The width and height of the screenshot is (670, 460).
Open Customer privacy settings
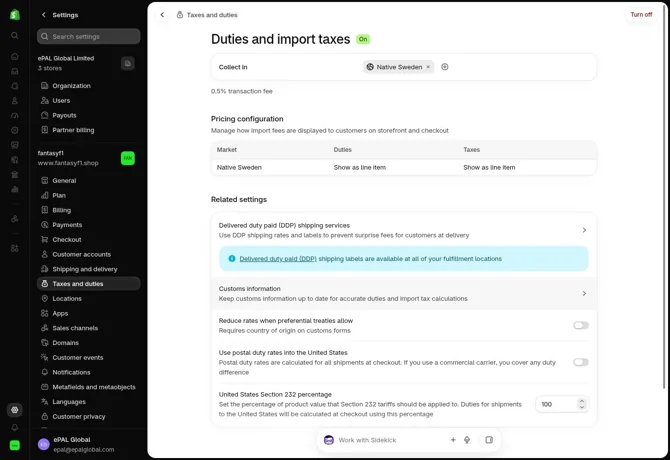(88, 416)
